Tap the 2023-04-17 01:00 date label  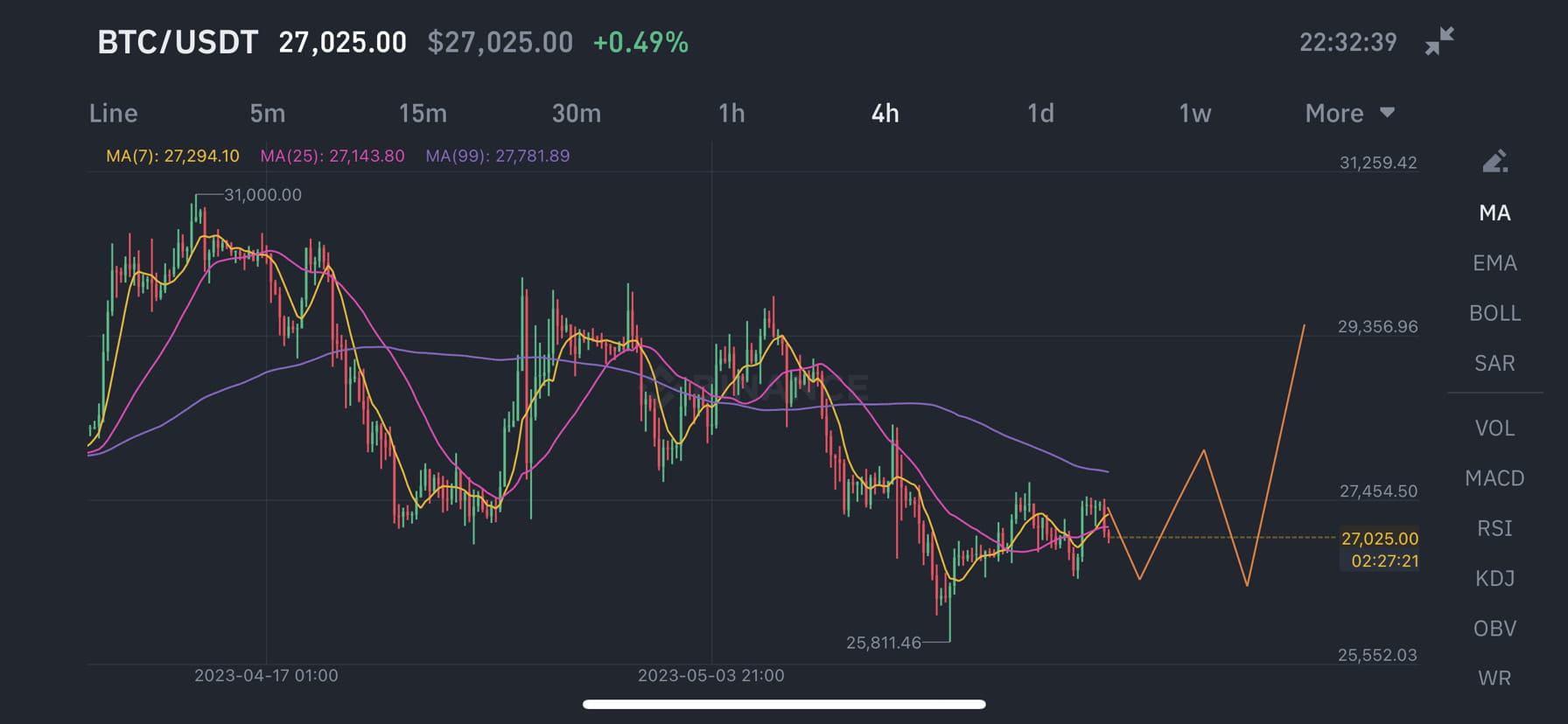(x=266, y=675)
